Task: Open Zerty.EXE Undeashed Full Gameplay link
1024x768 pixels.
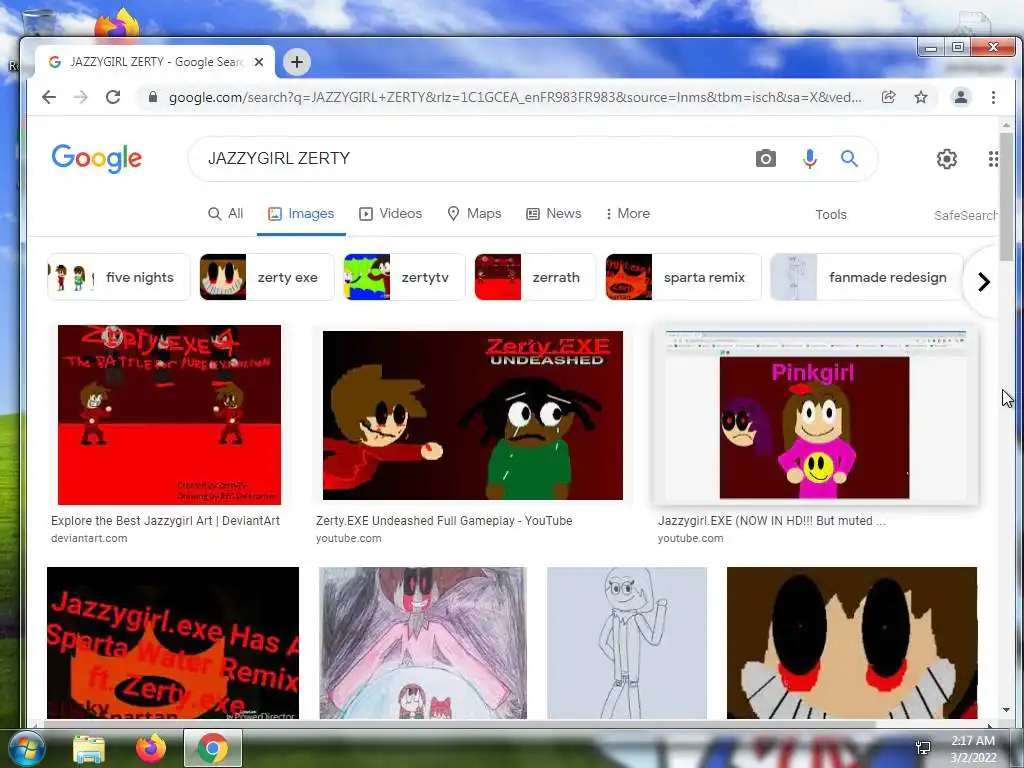Action: coord(444,520)
